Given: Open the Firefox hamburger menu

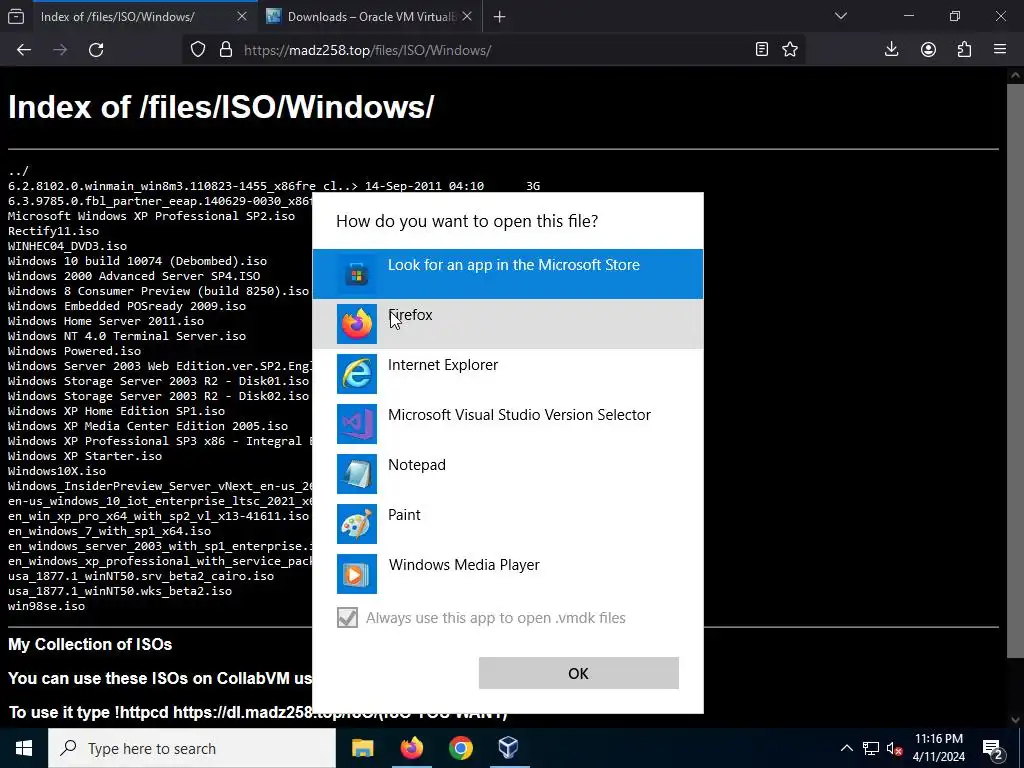Looking at the screenshot, I should tap(1000, 50).
